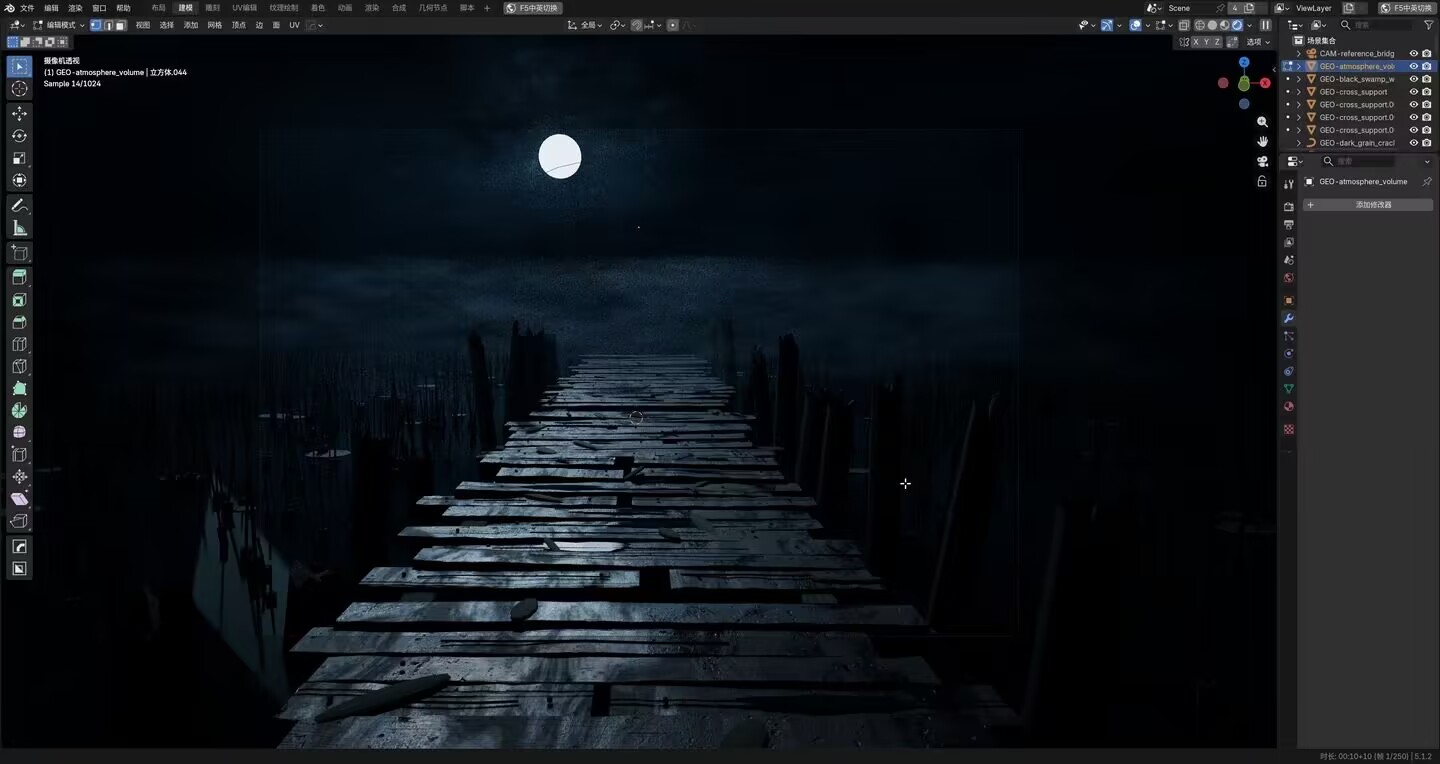Open the 网格 mesh menu

pyautogui.click(x=215, y=25)
